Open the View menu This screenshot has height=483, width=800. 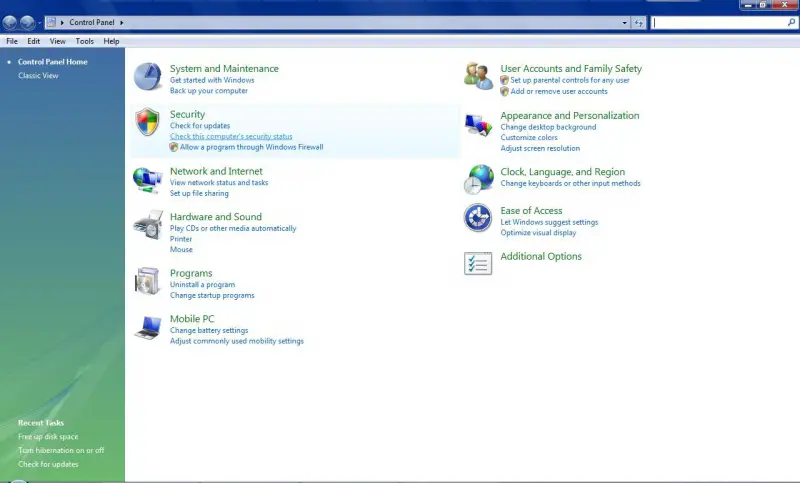point(58,41)
